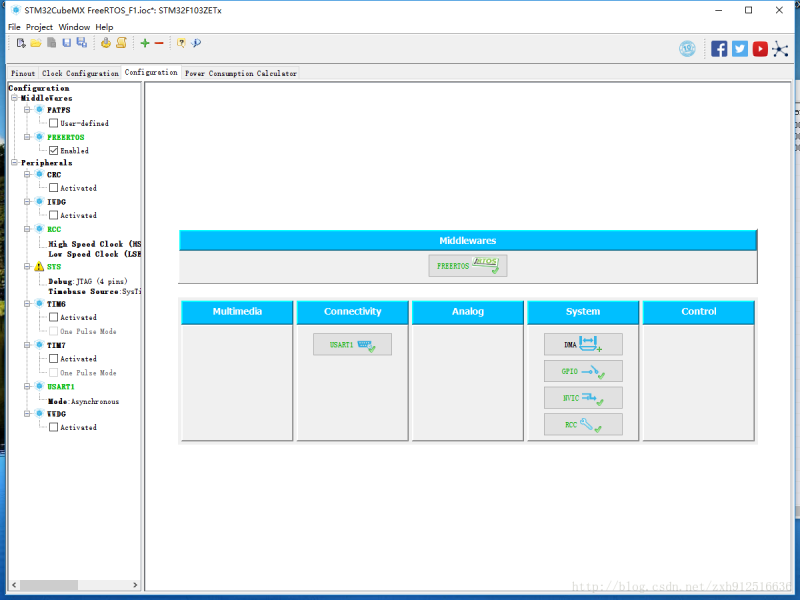Click the tree panel horizontal scrollbar thumb
The image size is (800, 600).
pyautogui.click(x=49, y=585)
